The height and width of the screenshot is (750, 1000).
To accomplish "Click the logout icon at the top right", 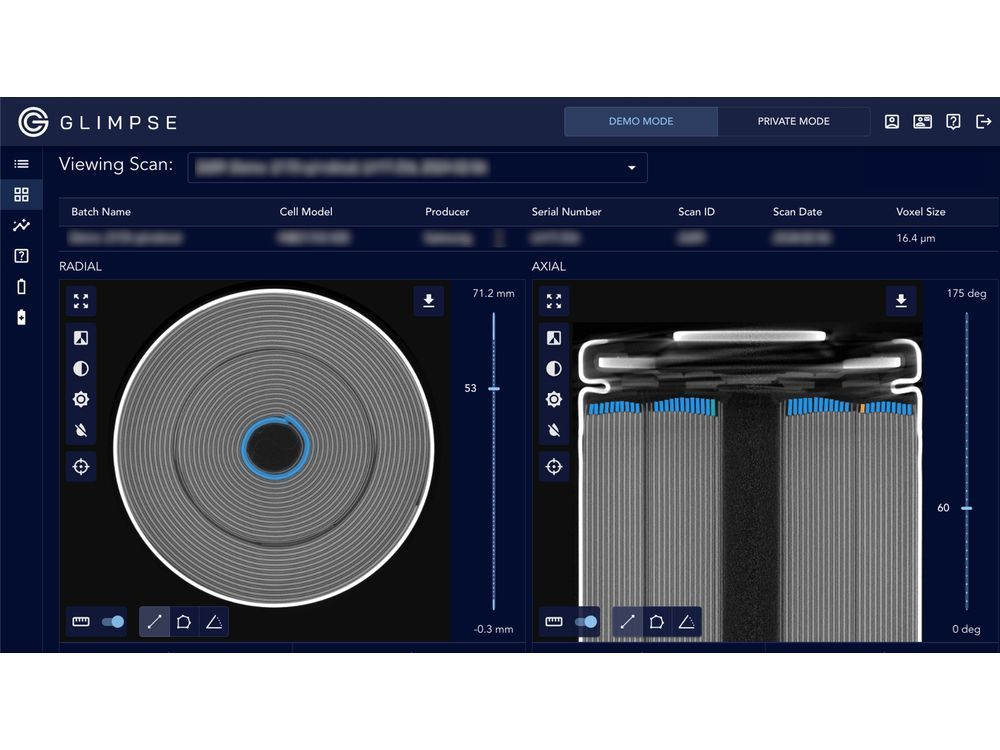I will tap(984, 121).
